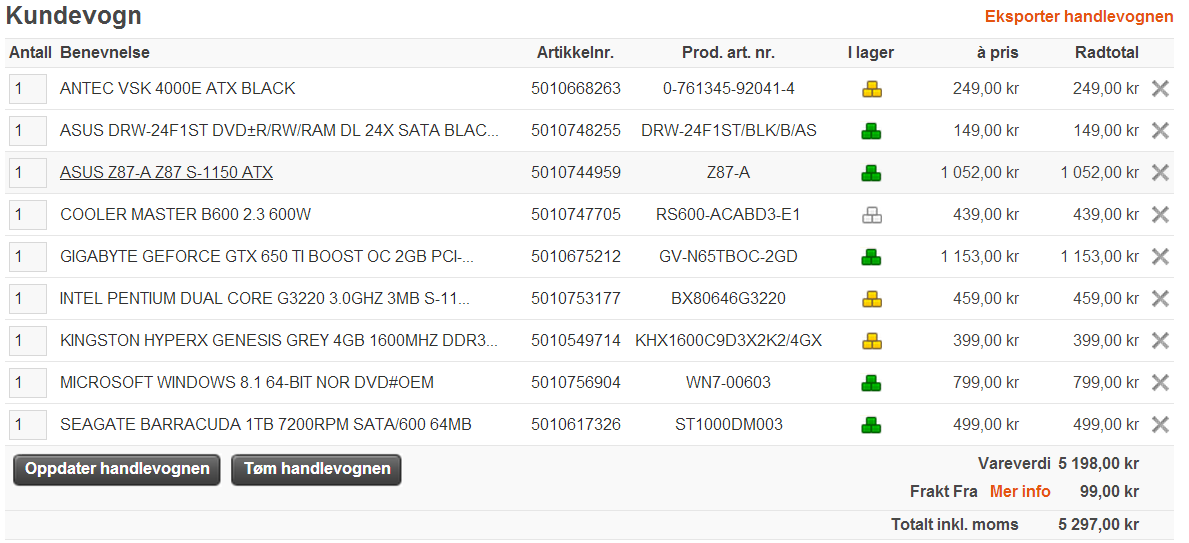Remove ASUS Z87-A motherboard row
Image resolution: width=1189 pixels, height=543 pixels.
[1160, 173]
